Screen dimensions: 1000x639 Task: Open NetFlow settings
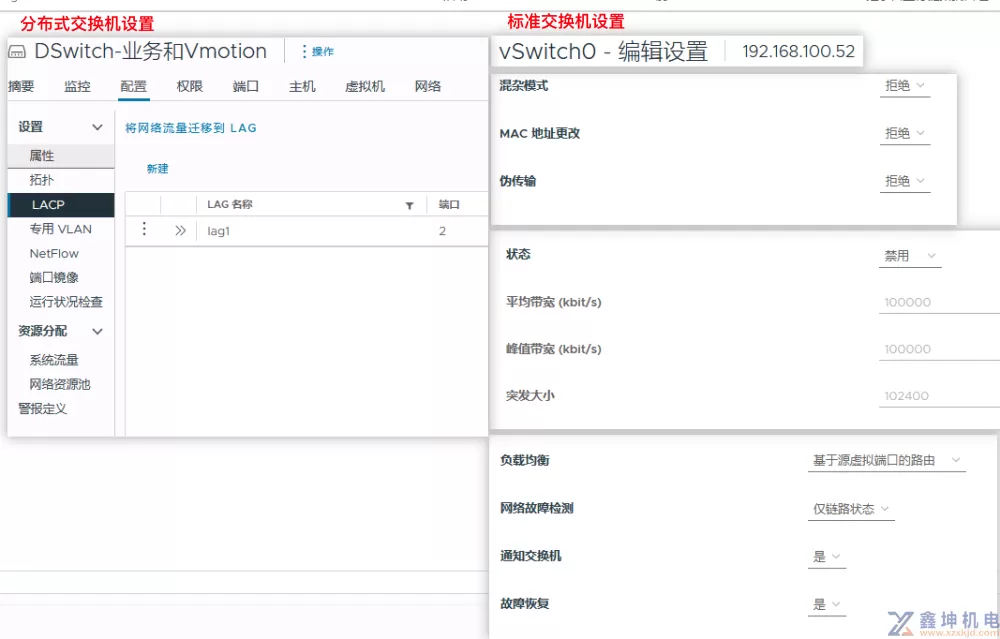pos(54,253)
